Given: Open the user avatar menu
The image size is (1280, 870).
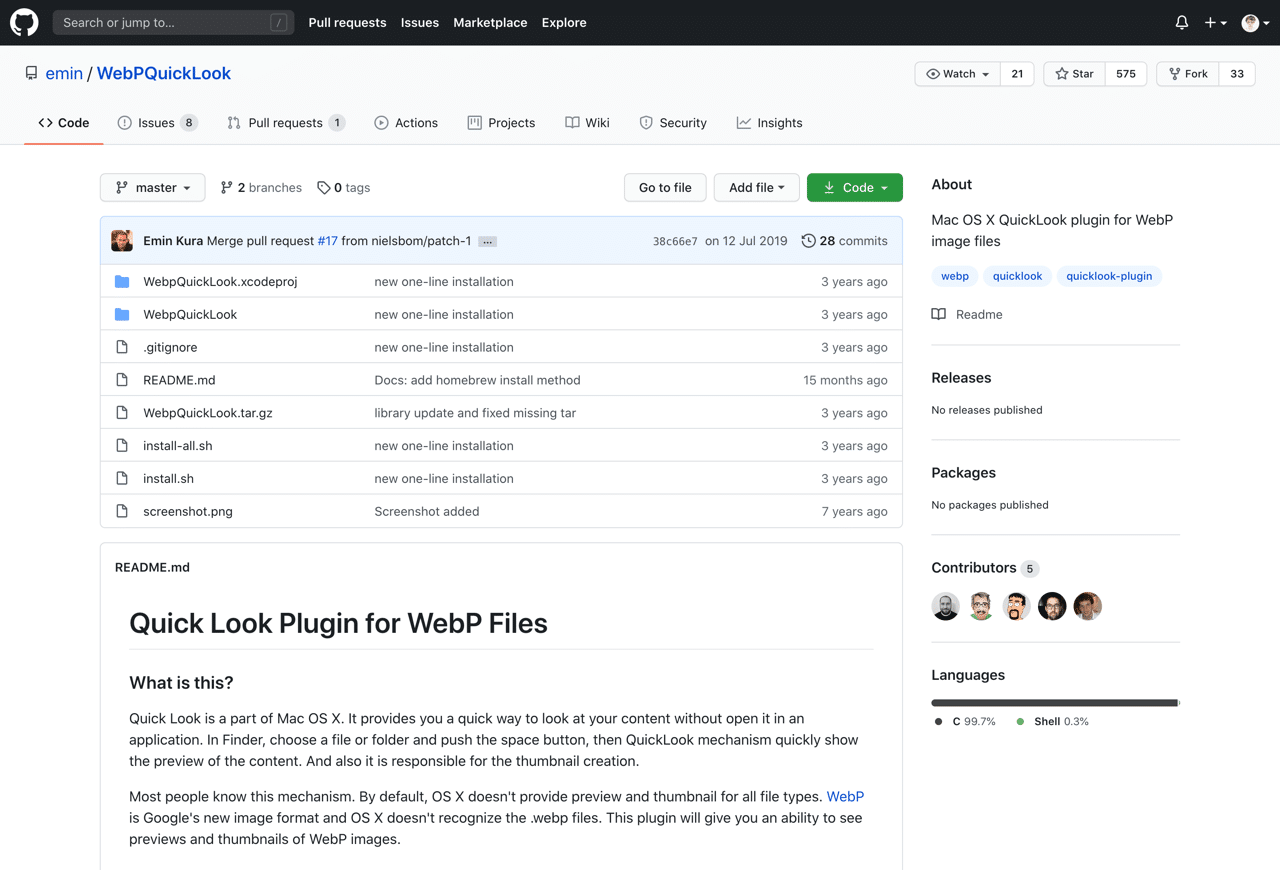Looking at the screenshot, I should coord(1255,22).
